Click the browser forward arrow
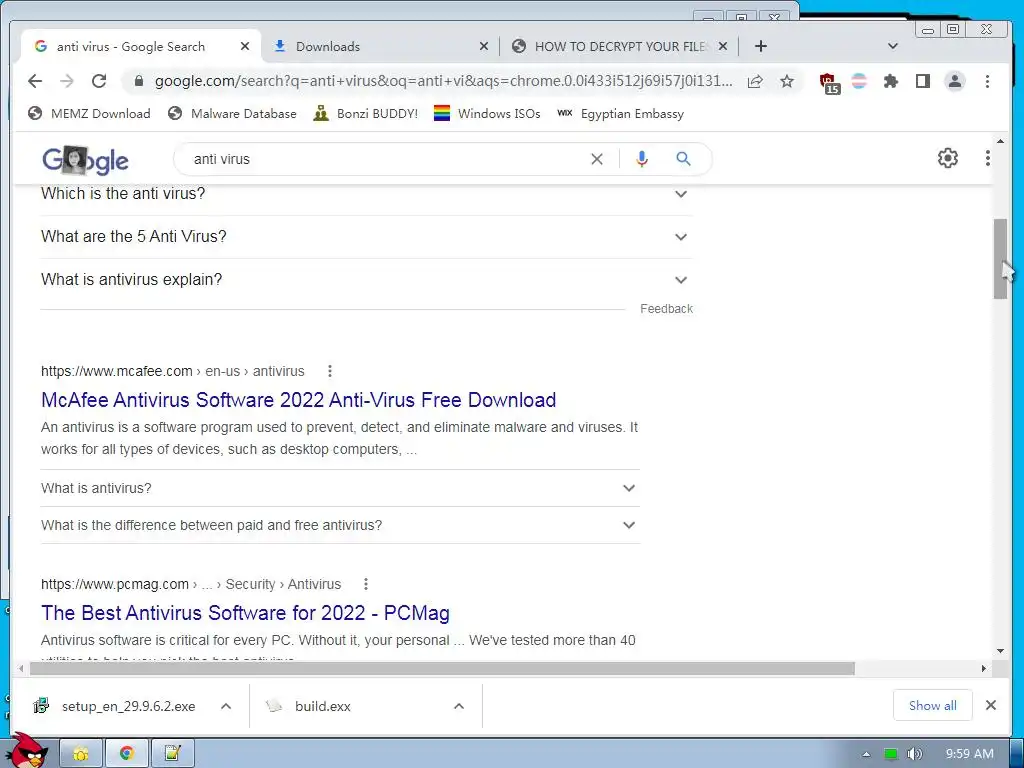This screenshot has width=1024, height=768. (x=67, y=81)
